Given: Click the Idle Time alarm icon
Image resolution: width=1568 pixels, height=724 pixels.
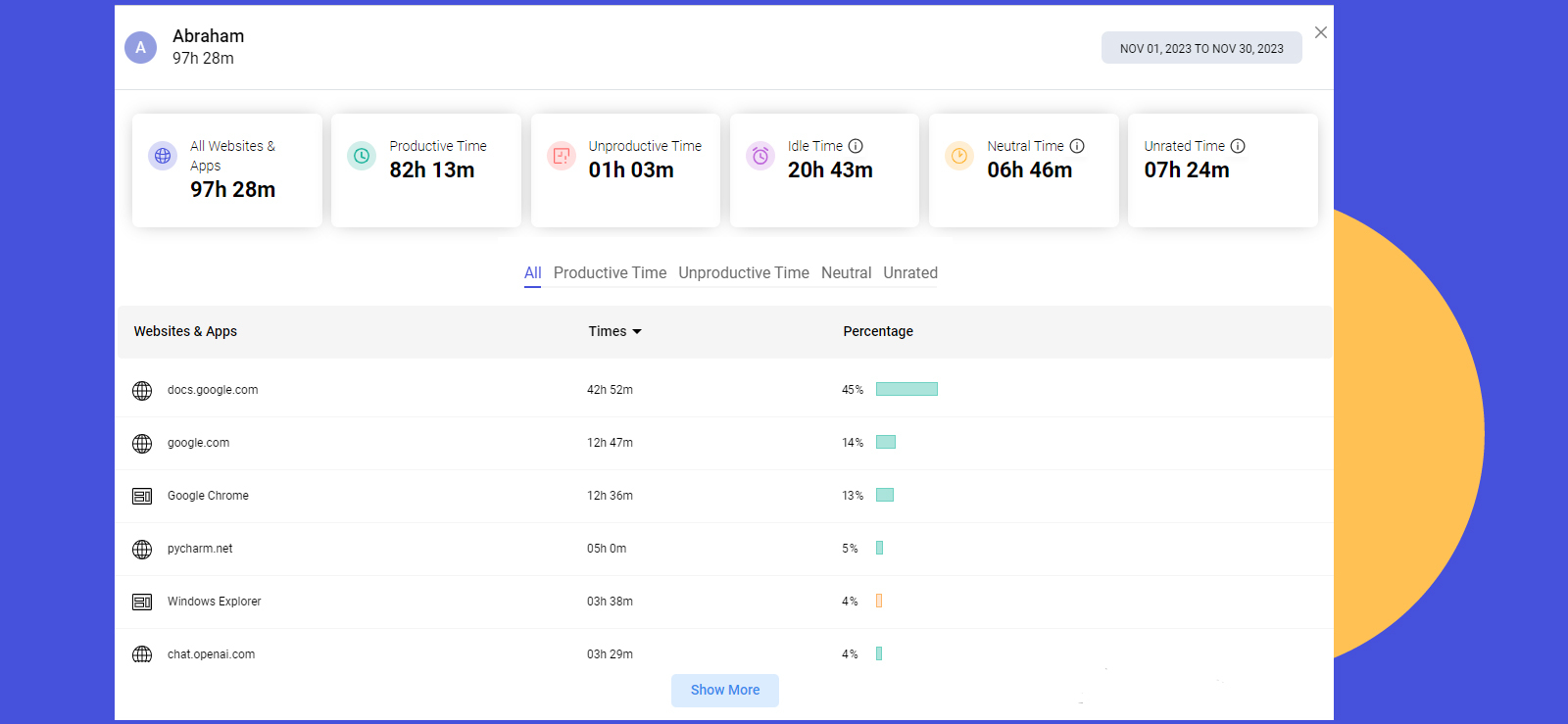Looking at the screenshot, I should (x=760, y=156).
